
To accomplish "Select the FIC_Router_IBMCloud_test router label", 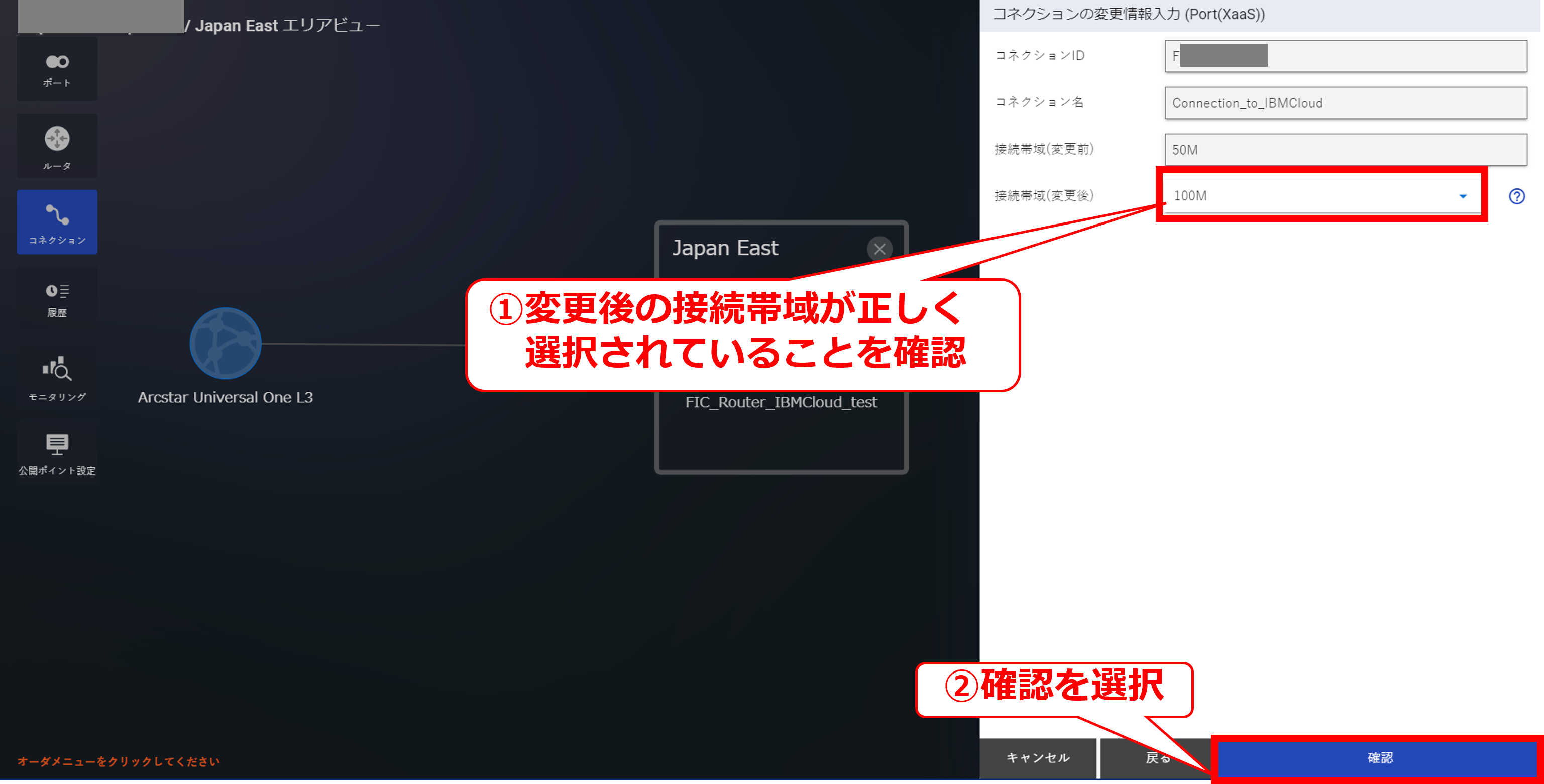I will (x=781, y=402).
